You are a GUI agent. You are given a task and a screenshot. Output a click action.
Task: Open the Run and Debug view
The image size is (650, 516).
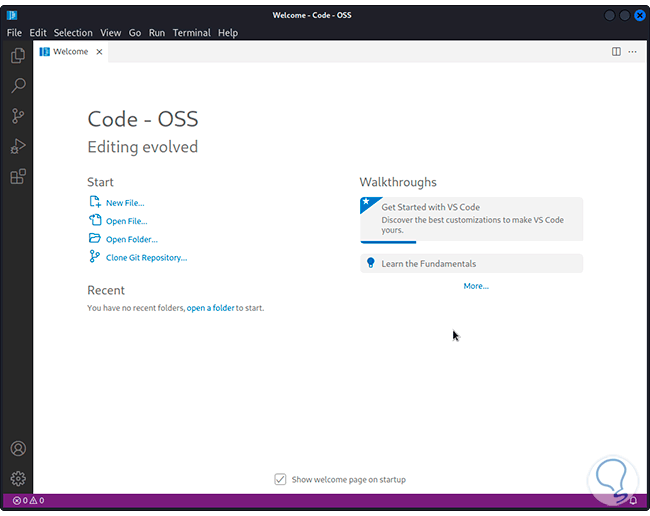point(18,146)
